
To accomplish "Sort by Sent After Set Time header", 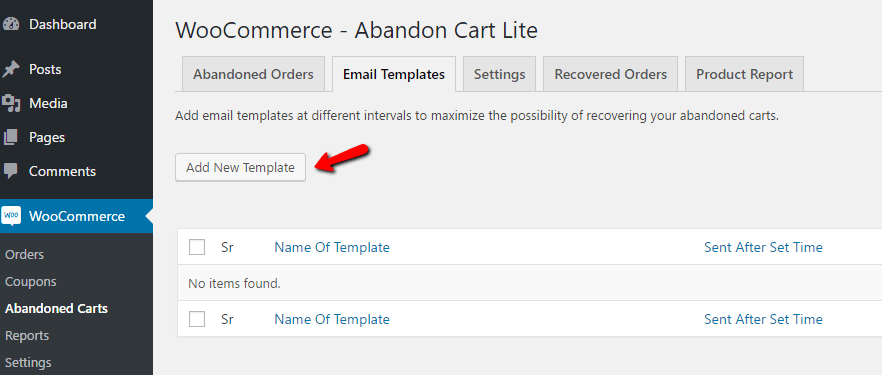I will pyautogui.click(x=763, y=247).
